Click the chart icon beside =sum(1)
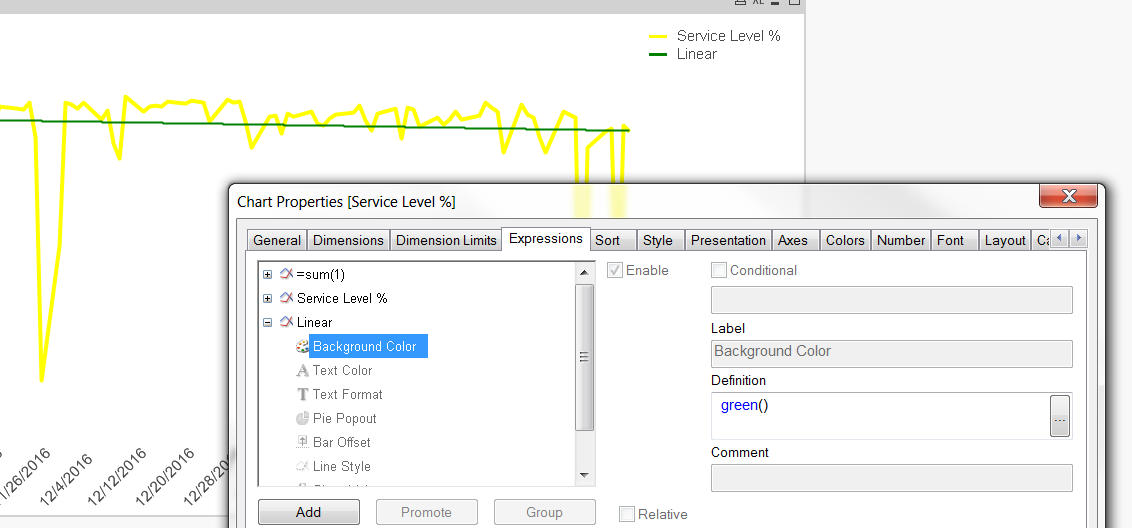Image resolution: width=1132 pixels, height=528 pixels. pos(286,274)
